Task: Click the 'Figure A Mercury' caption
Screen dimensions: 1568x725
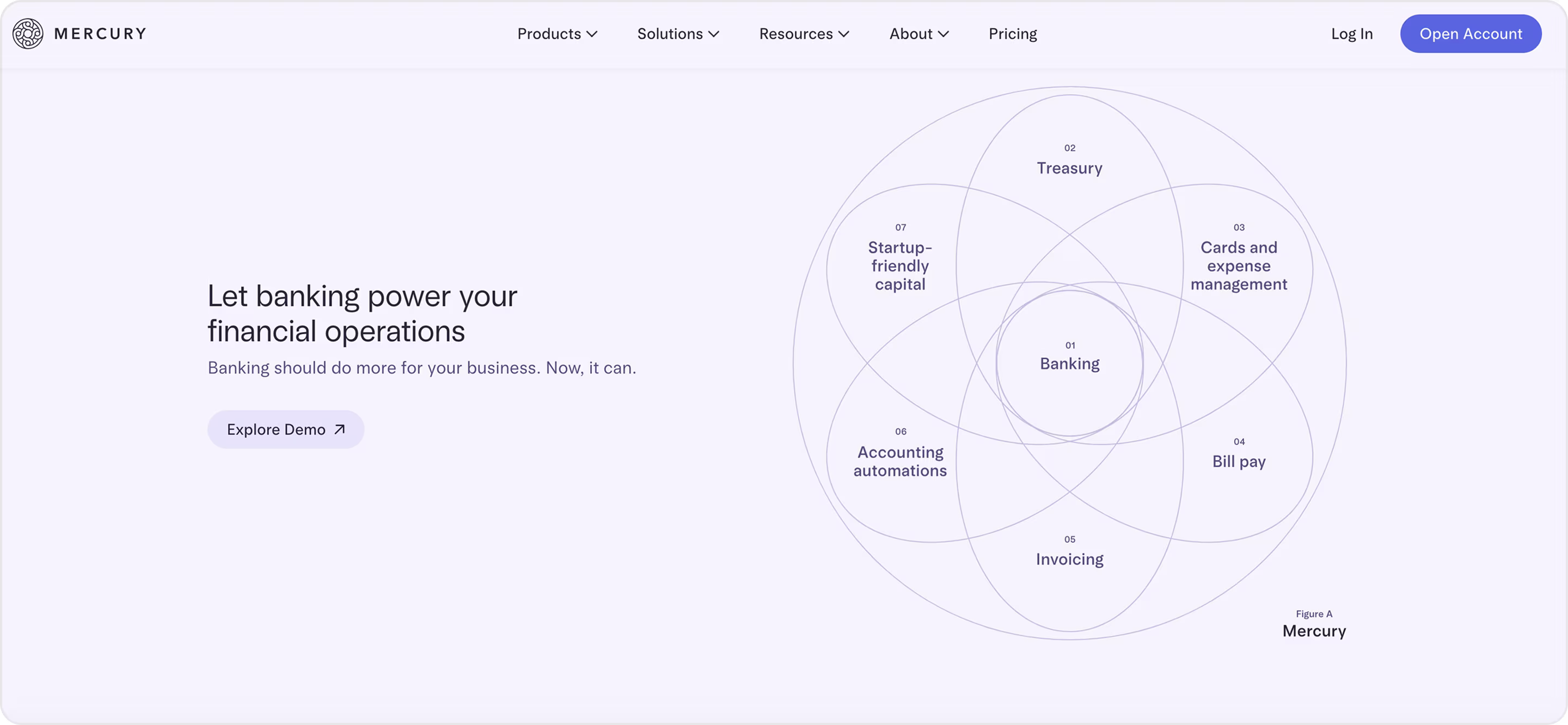Action: tap(1314, 624)
